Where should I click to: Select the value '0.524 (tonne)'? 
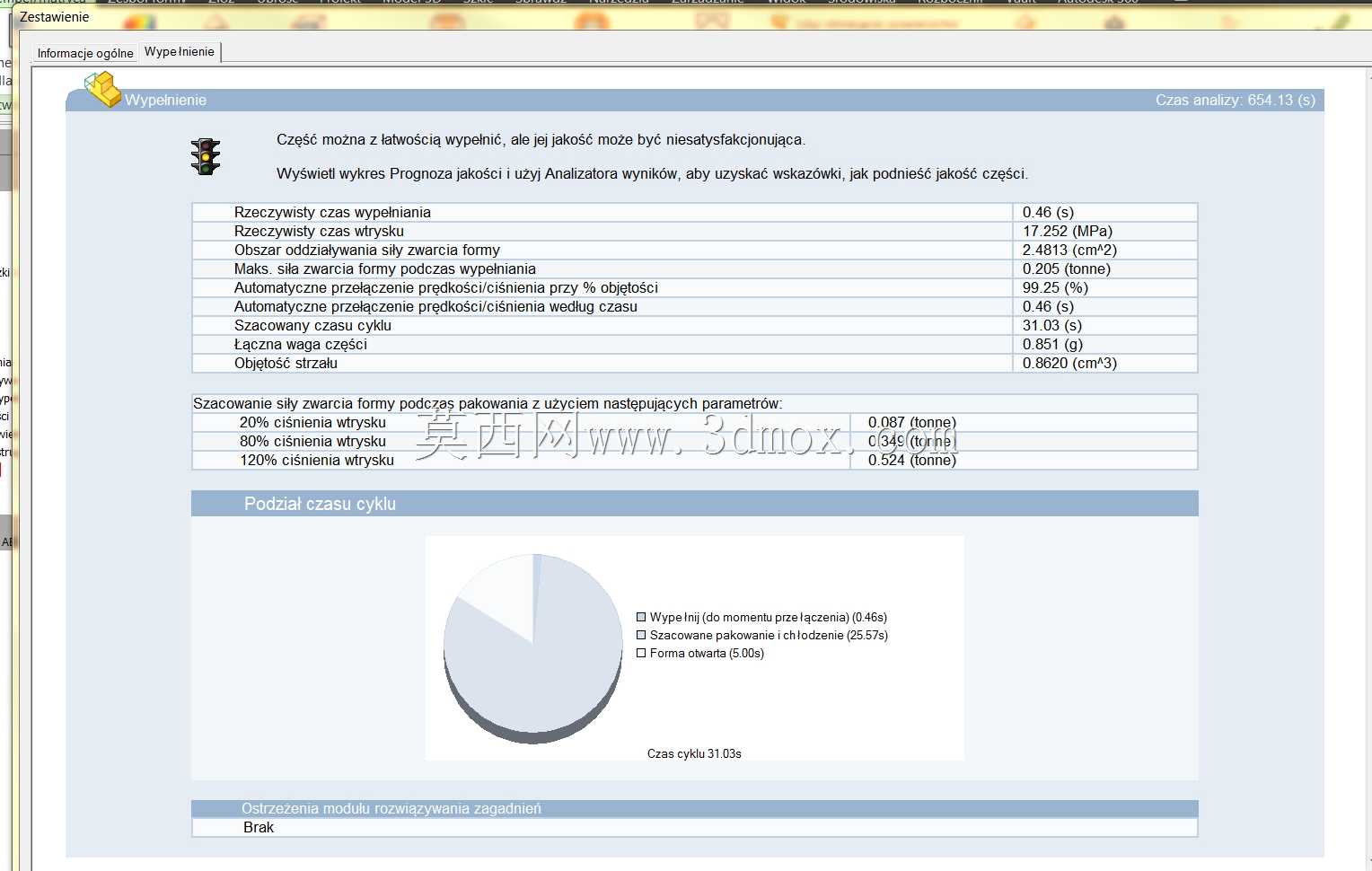[911, 460]
